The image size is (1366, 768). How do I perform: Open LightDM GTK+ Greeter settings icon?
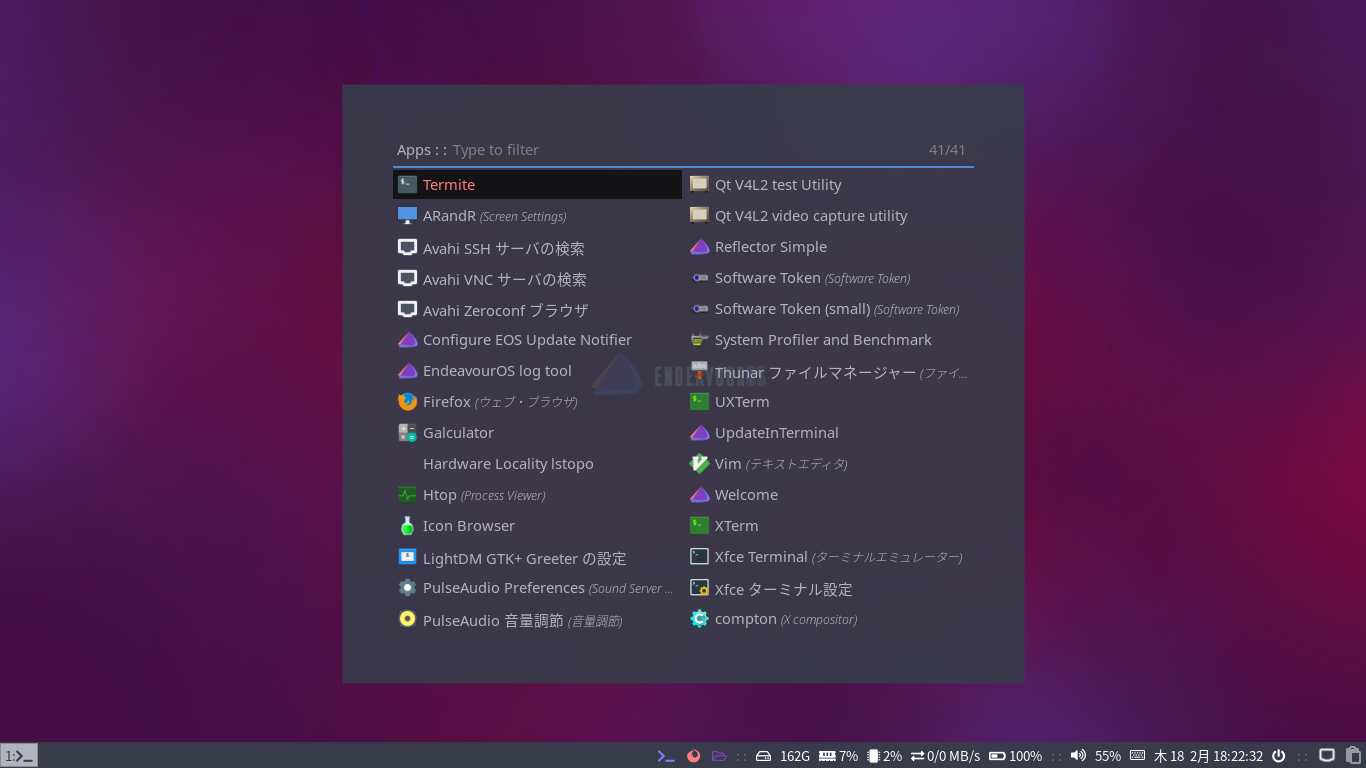pyautogui.click(x=407, y=557)
